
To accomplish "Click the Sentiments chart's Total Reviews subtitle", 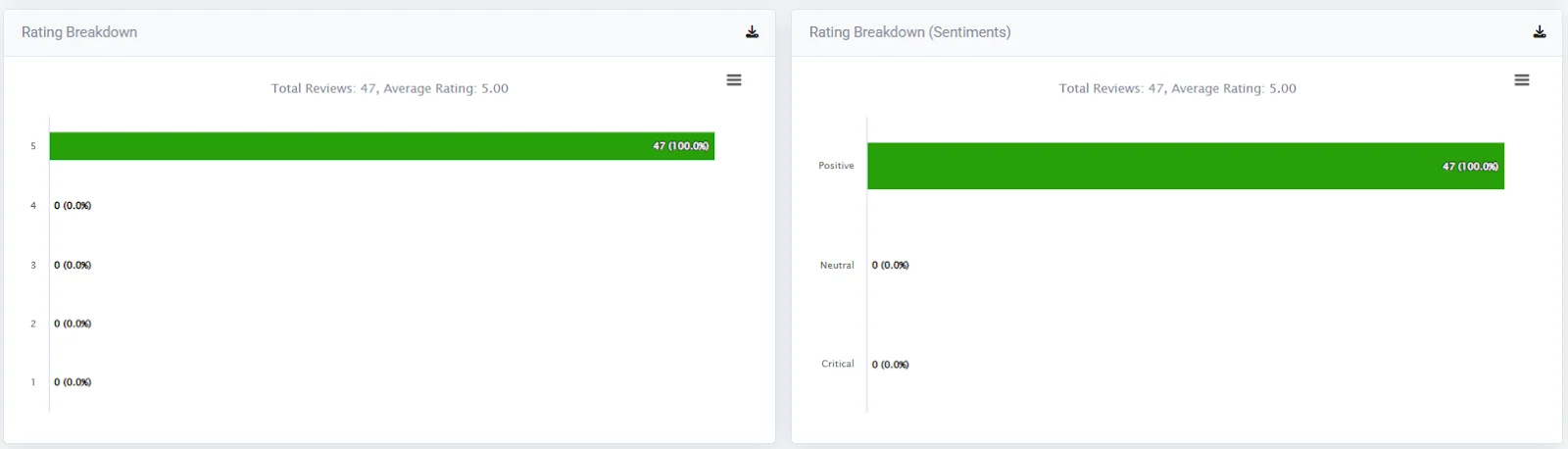I will 1177,88.
